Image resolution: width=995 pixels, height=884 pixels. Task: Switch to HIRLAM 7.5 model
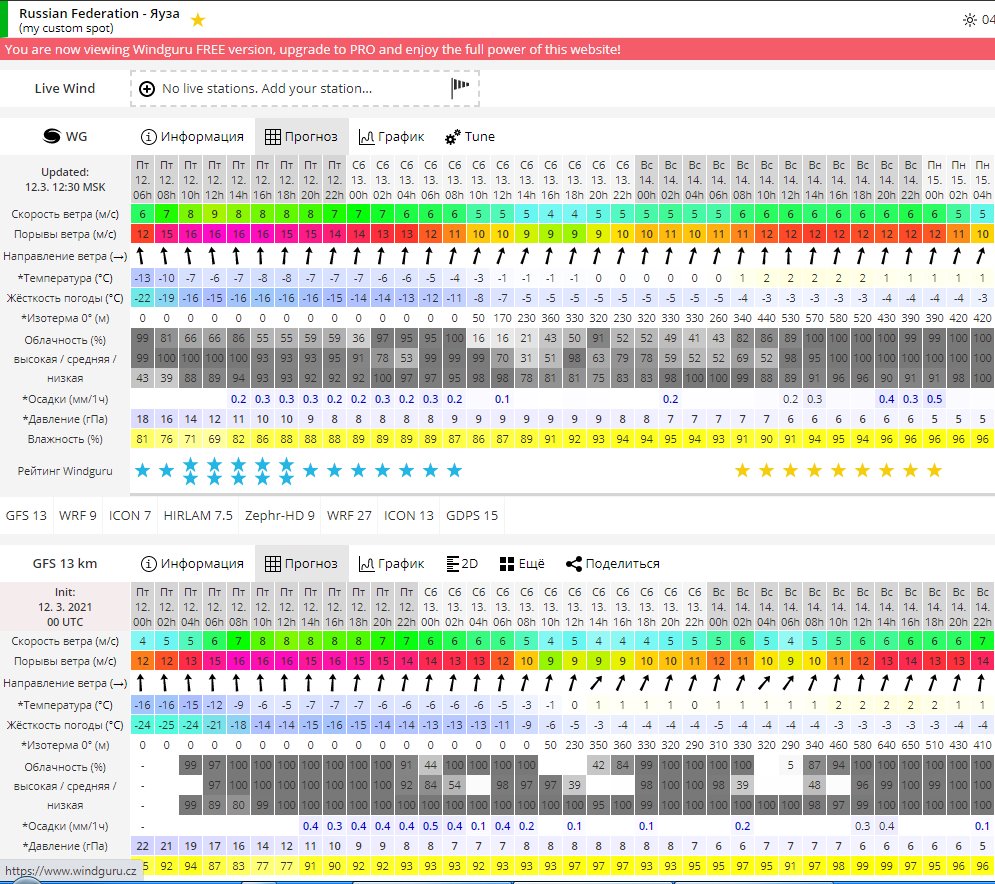197,516
